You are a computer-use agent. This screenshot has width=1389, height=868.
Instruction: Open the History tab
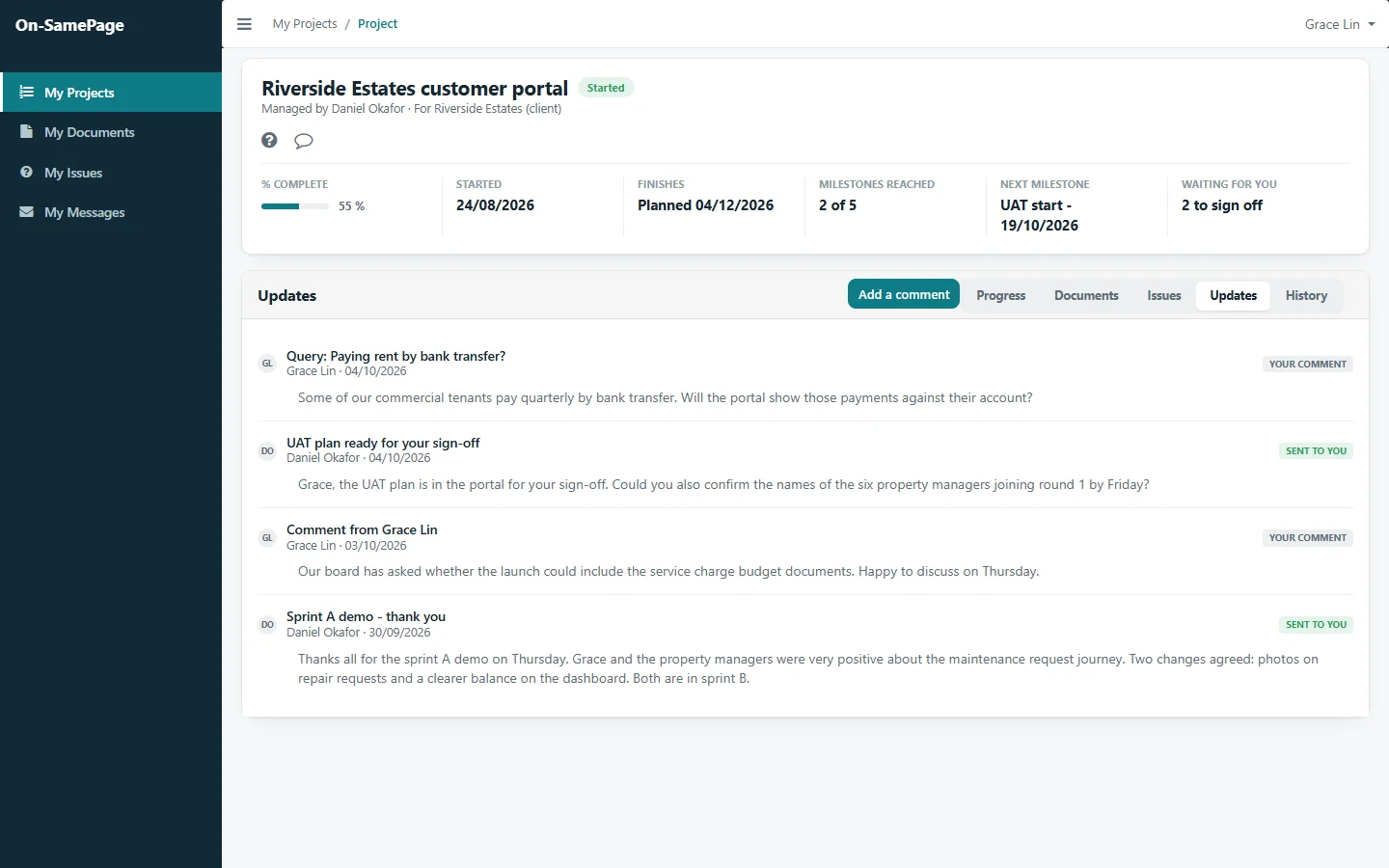[1306, 295]
